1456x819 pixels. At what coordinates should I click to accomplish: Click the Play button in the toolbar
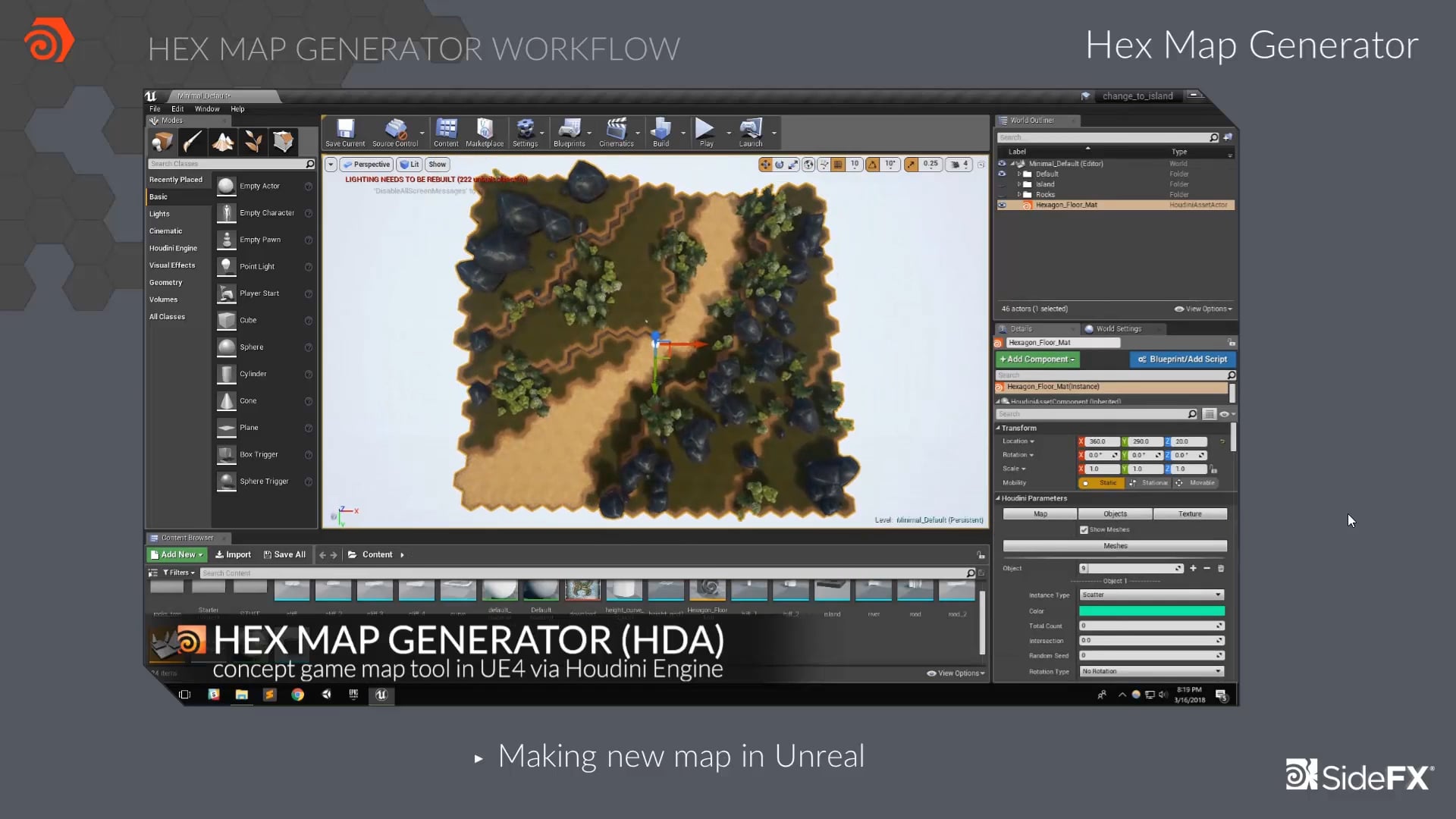tap(704, 129)
